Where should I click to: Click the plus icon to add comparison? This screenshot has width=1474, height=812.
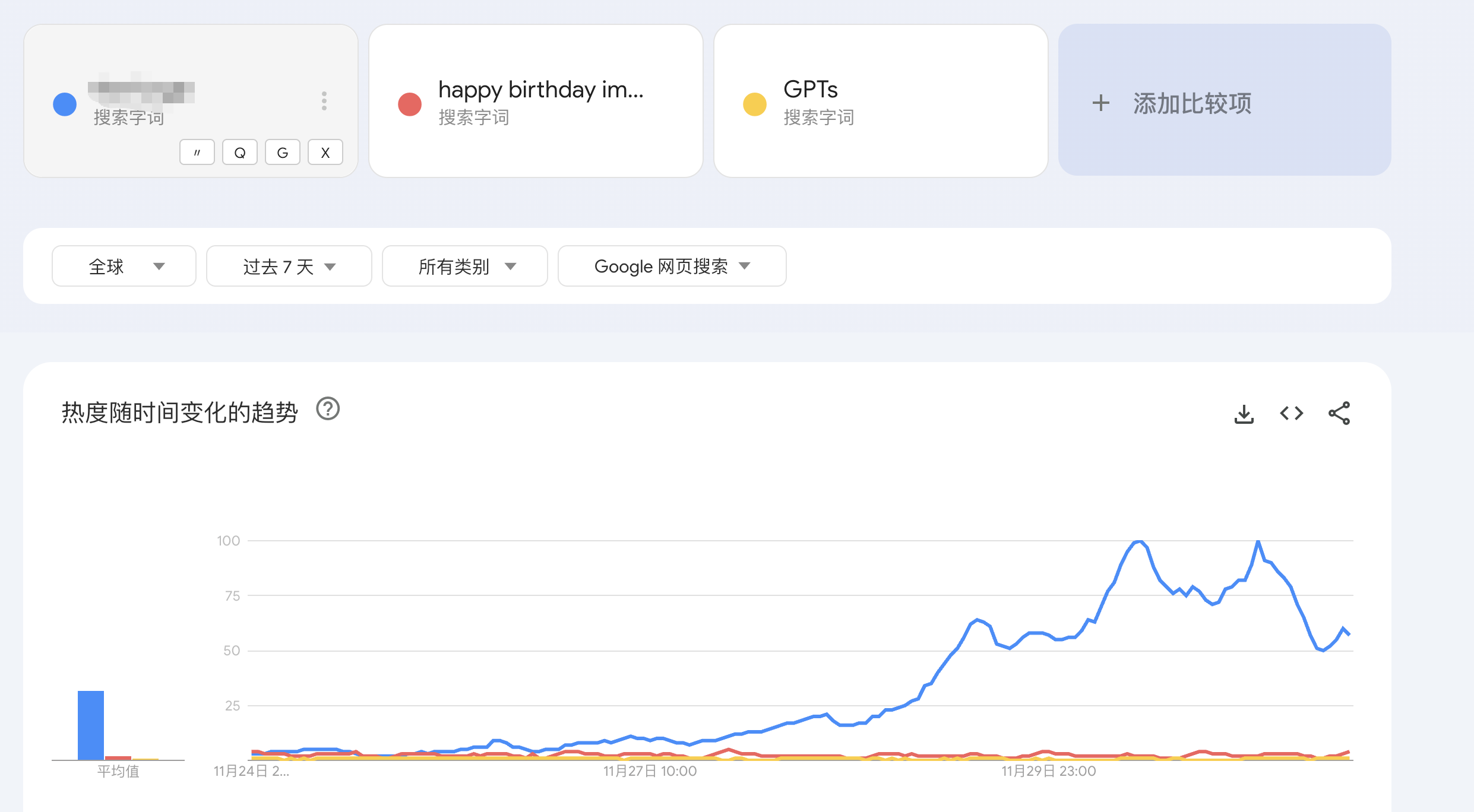(x=1100, y=103)
